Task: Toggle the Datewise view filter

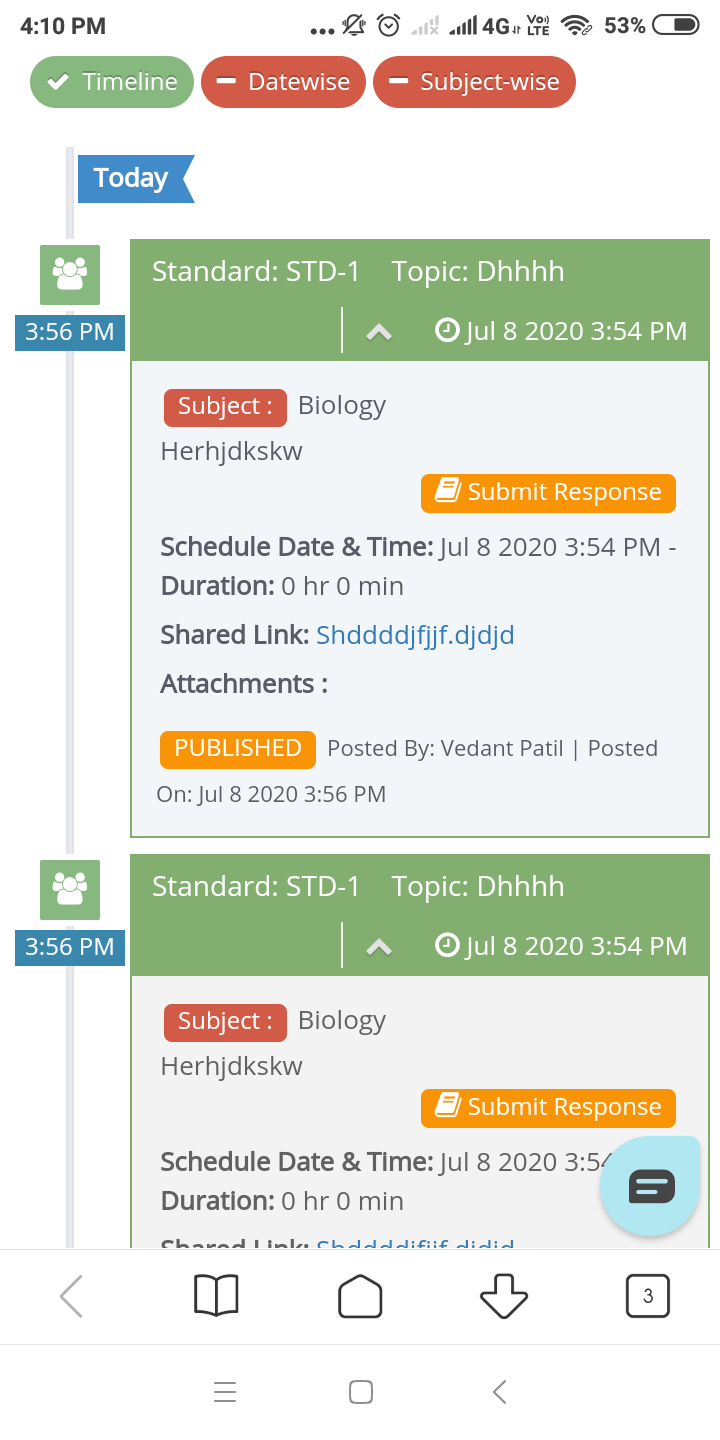Action: point(283,82)
